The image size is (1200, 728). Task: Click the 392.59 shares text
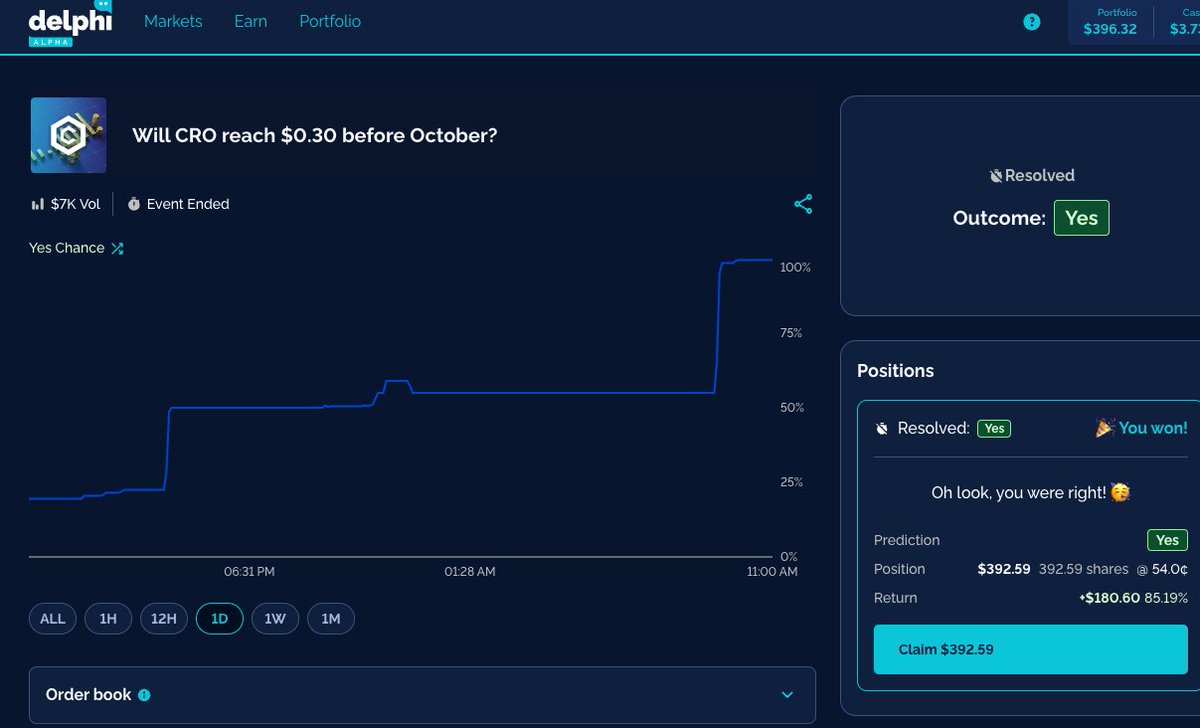[x=1083, y=569]
